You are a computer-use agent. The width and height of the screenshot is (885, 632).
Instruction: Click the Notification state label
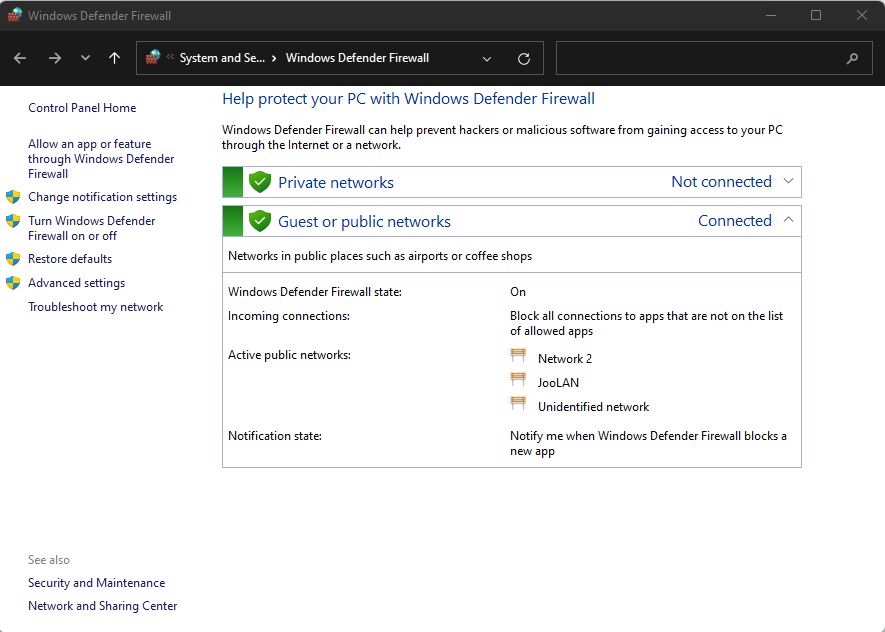[275, 436]
